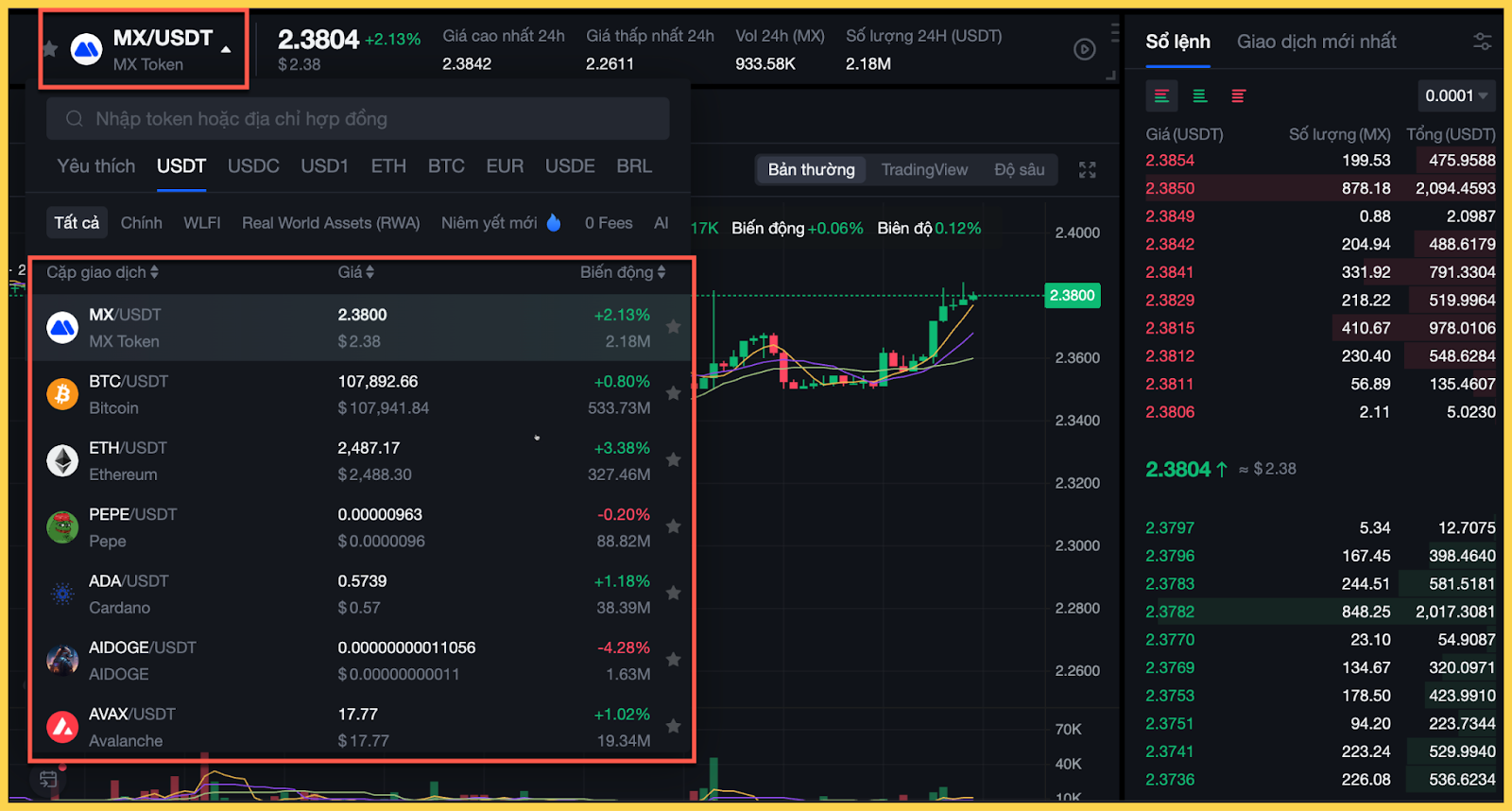This screenshot has height=811, width=1512.
Task: Toggle favorite star on AVAX/USDT row
Action: click(673, 726)
